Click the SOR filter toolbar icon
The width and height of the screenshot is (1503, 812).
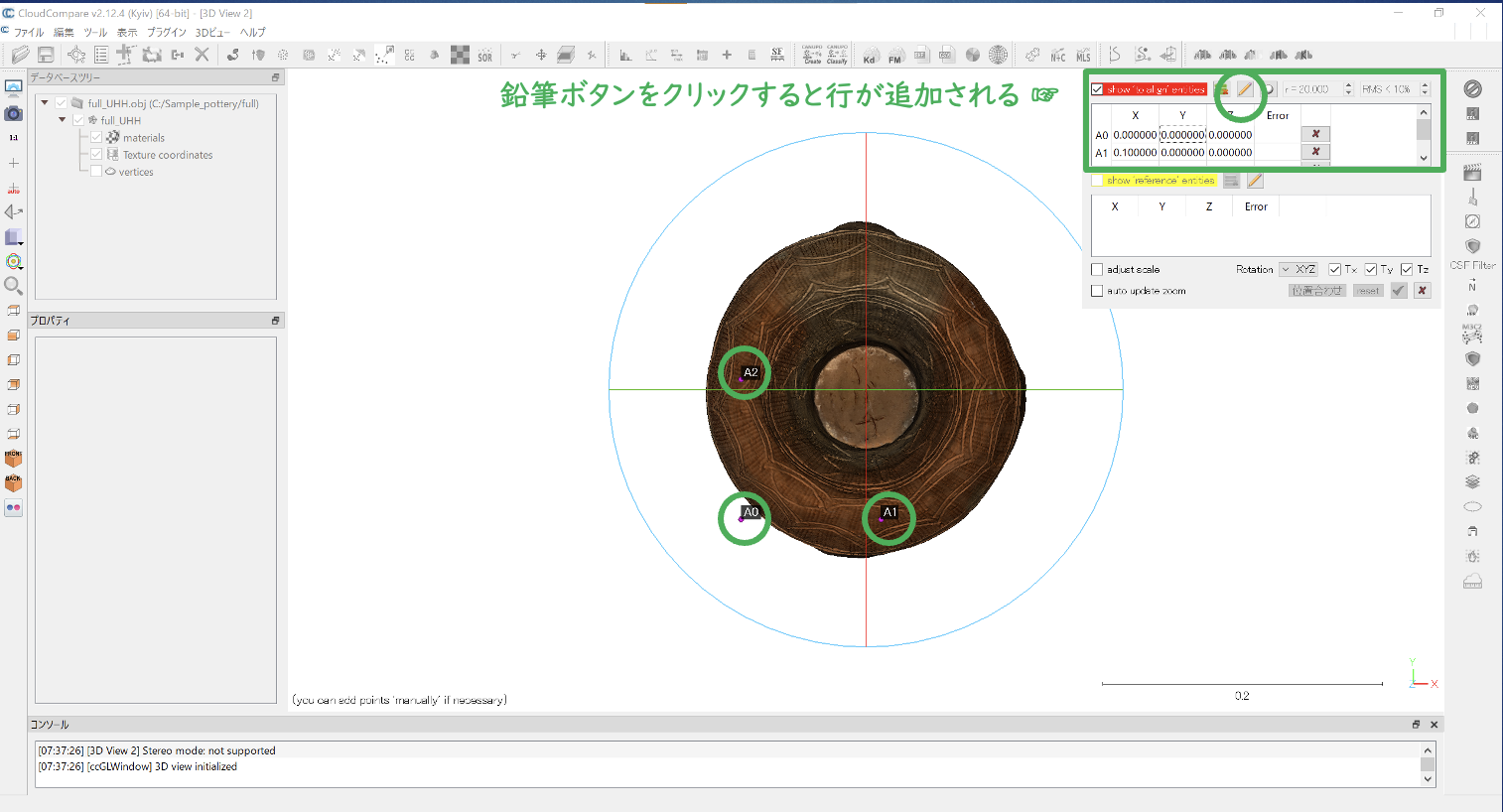(484, 56)
